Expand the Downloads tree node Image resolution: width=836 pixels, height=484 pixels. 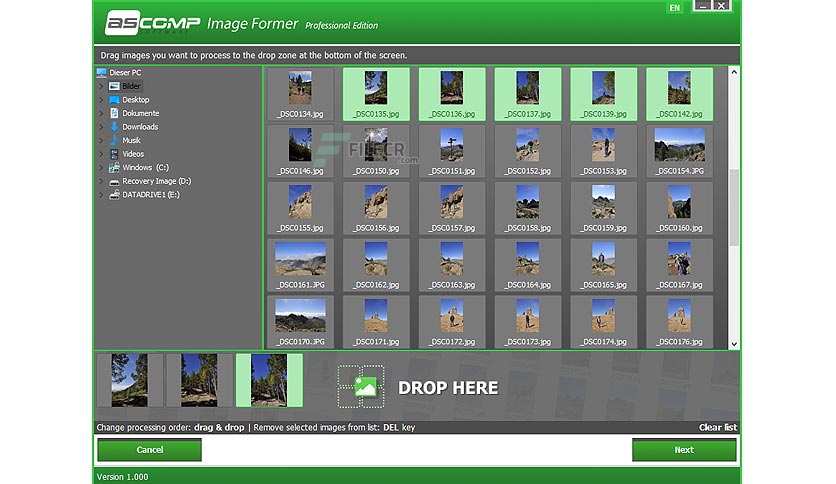pos(101,127)
